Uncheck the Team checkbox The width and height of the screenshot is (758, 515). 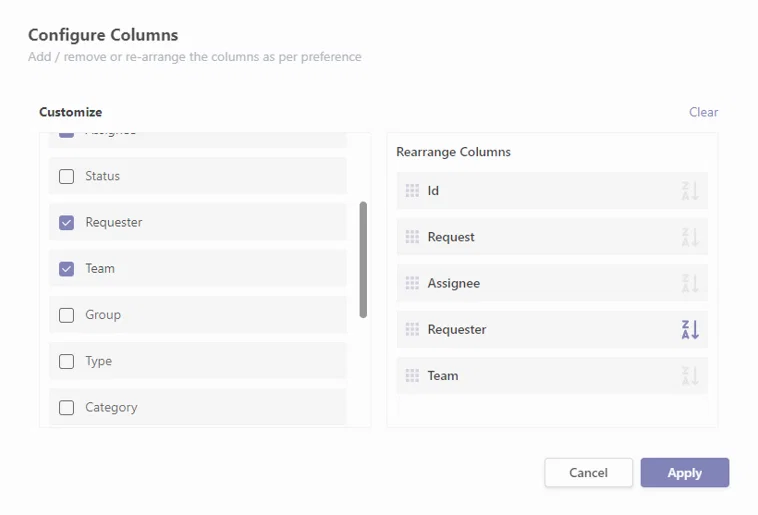[x=66, y=269]
